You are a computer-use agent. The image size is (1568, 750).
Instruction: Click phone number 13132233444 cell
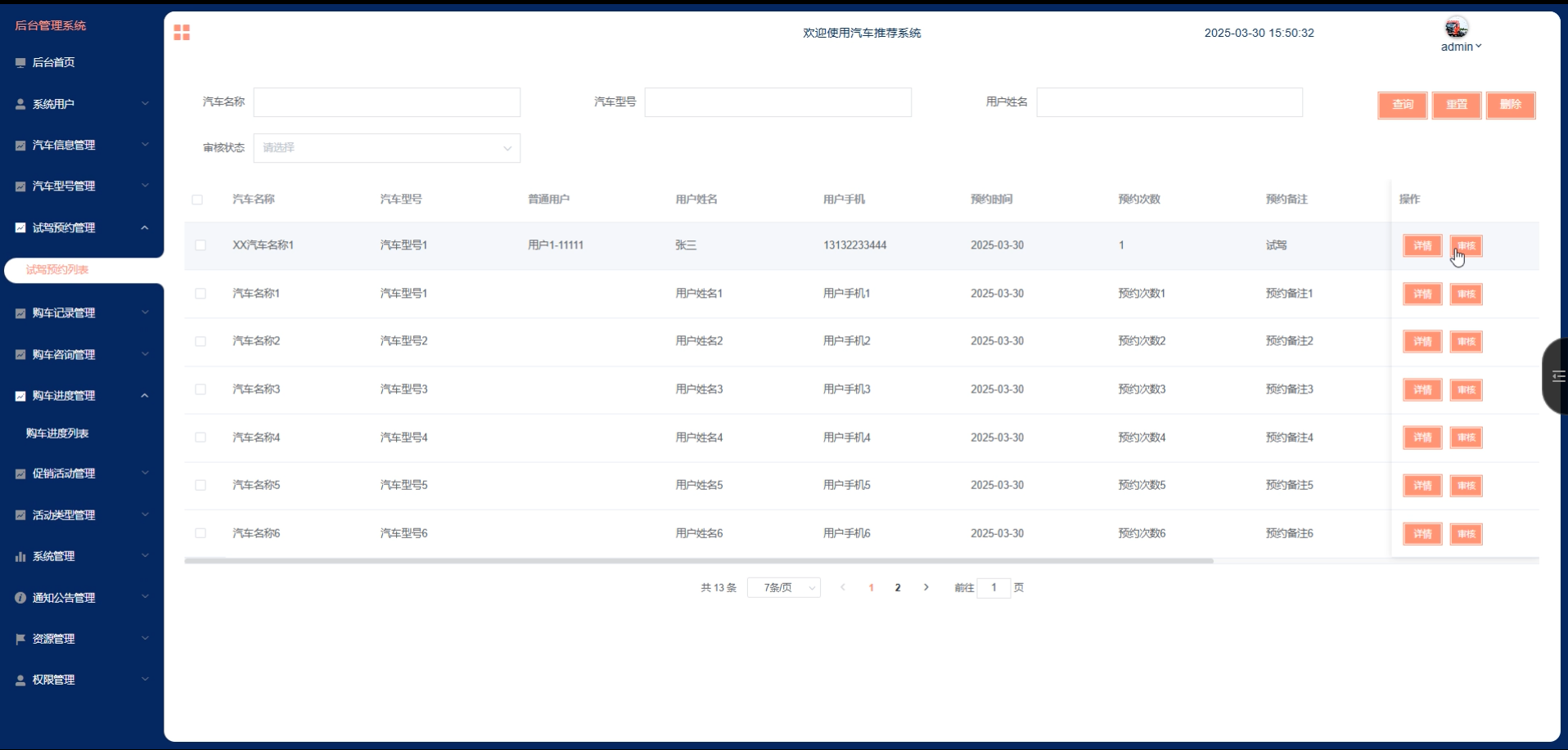pos(854,245)
